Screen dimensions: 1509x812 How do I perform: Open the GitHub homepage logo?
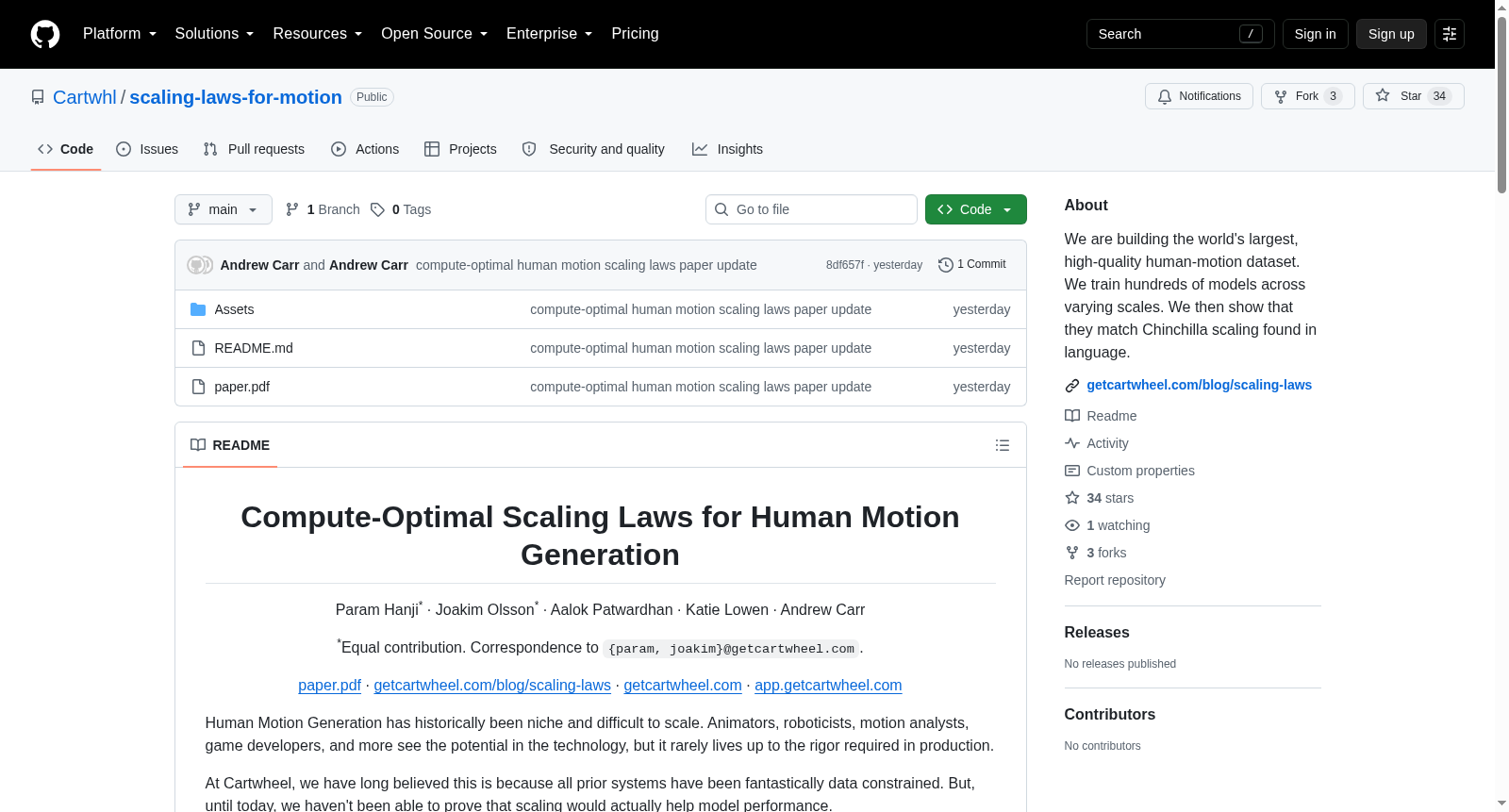45,34
